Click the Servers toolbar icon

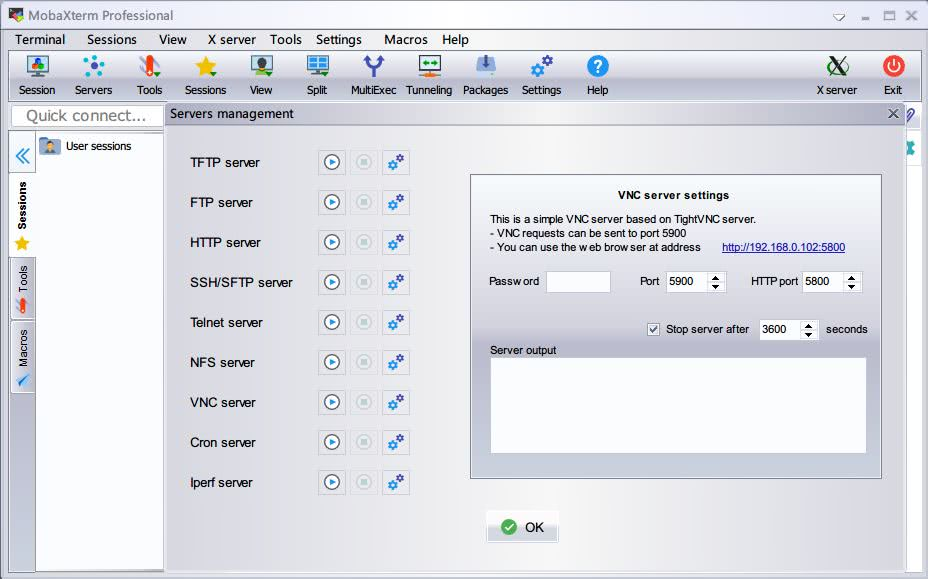[93, 75]
